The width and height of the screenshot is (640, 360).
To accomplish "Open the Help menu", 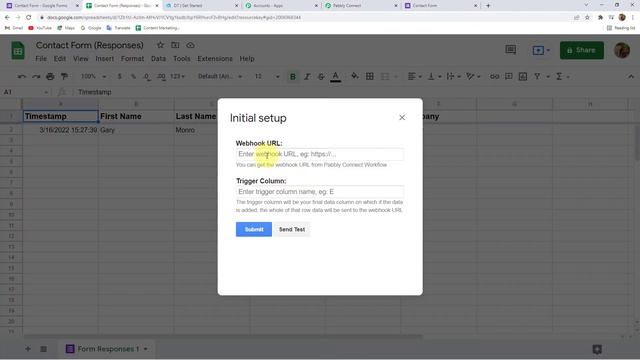I will click(247, 59).
